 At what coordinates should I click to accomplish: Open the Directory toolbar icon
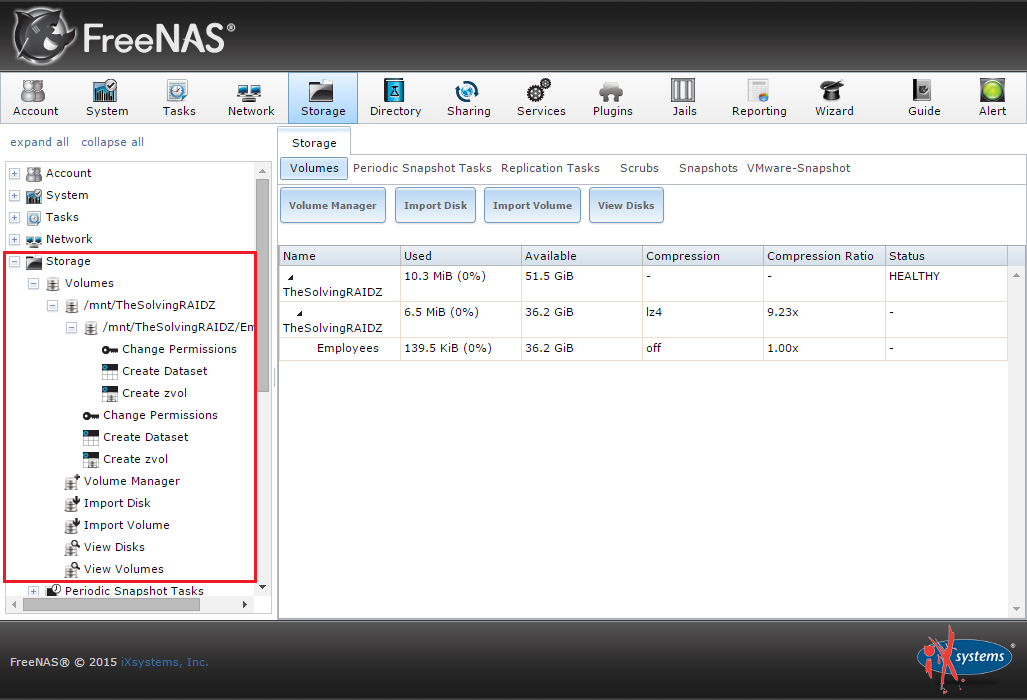(395, 98)
